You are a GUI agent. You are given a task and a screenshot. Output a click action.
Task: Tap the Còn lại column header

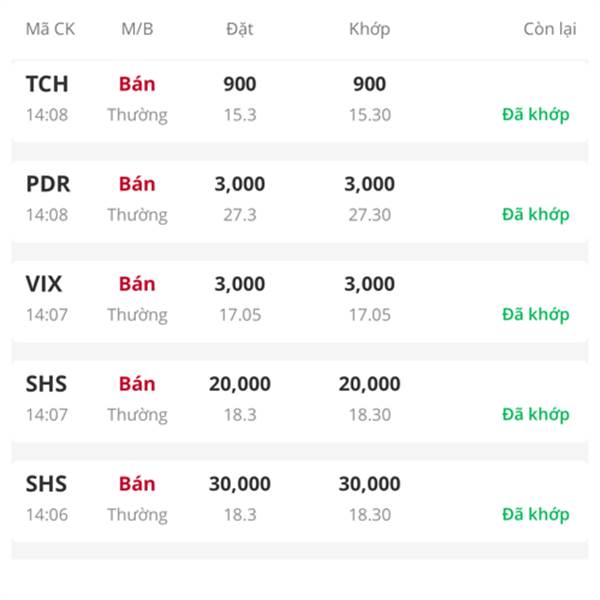point(549,28)
